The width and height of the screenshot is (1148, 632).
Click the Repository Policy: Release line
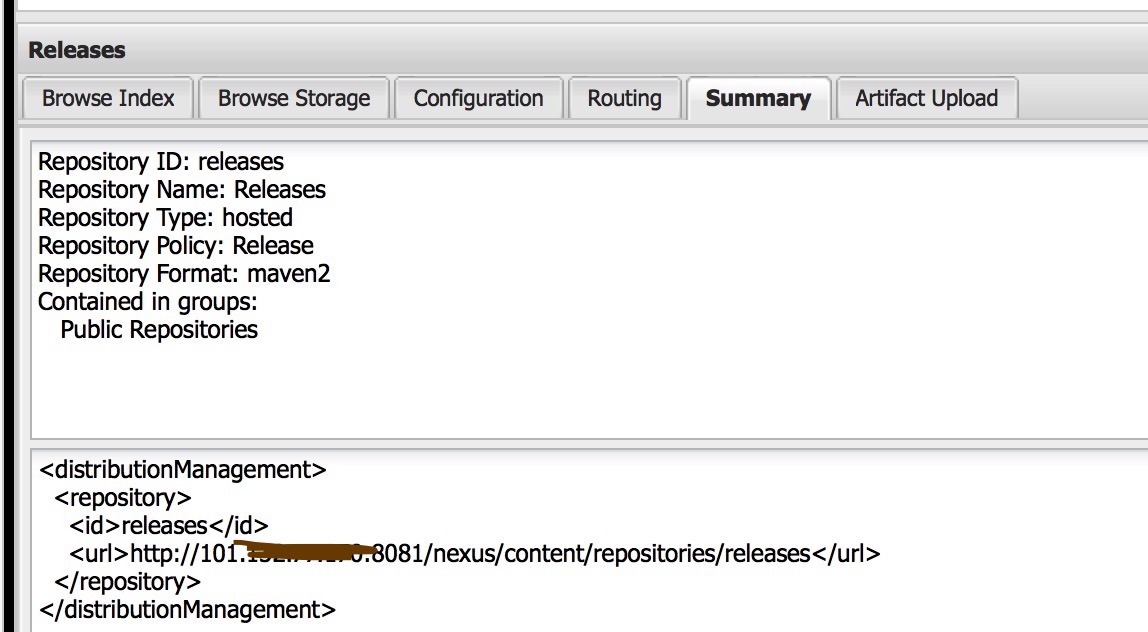tap(176, 245)
